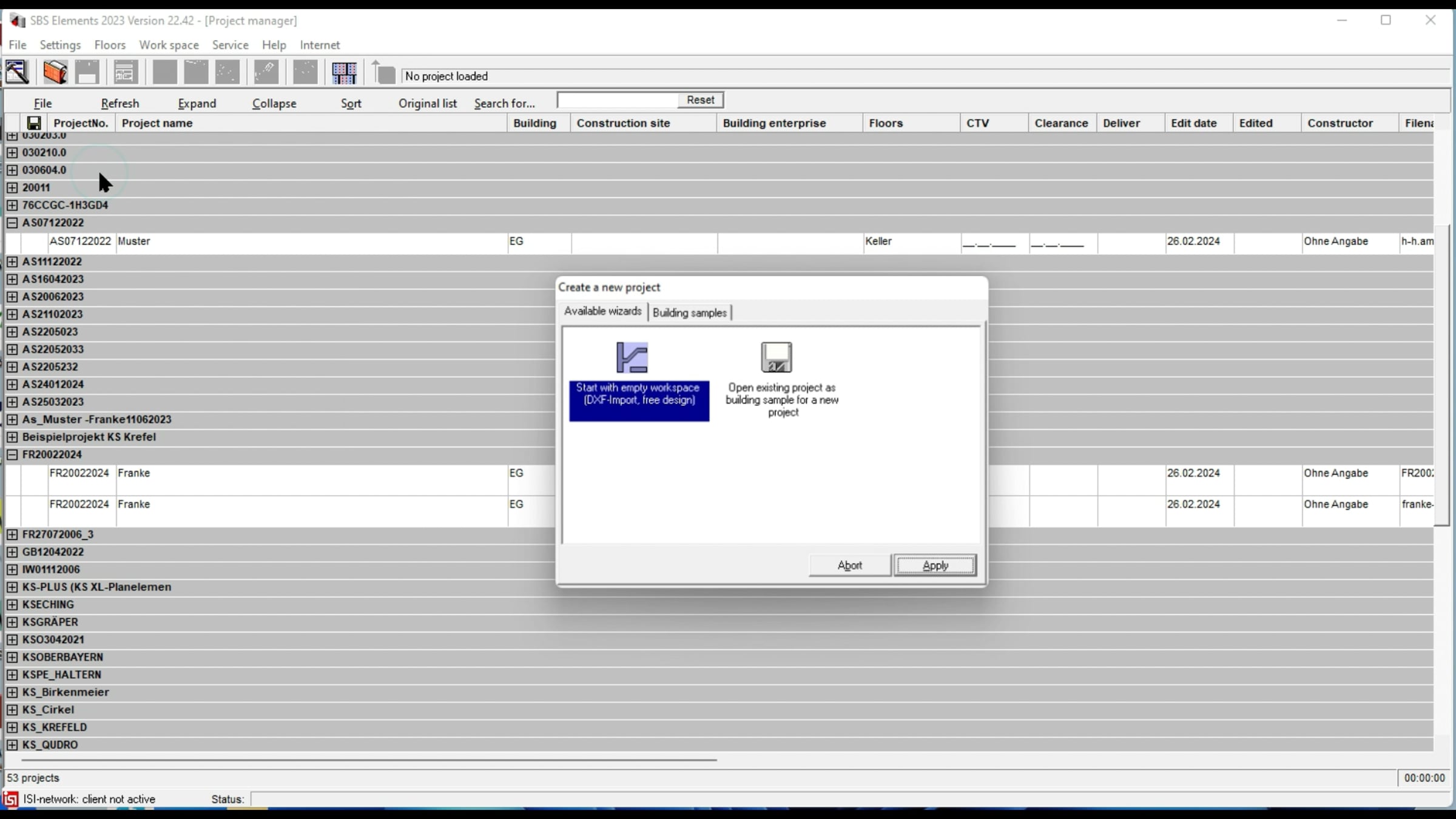The height and width of the screenshot is (819, 1456).
Task: Click the Search for input field
Action: tap(618, 100)
